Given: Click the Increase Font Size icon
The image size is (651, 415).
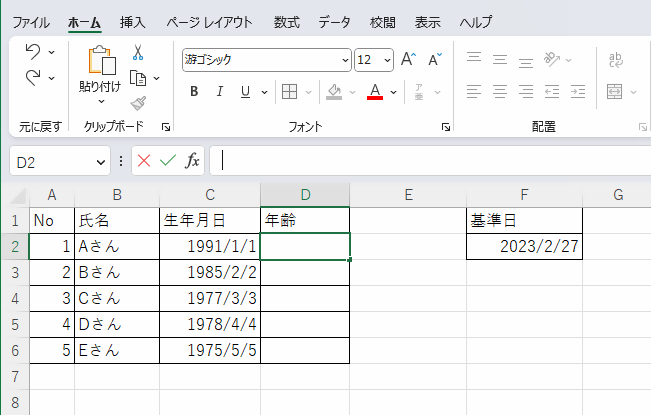Looking at the screenshot, I should 408,60.
